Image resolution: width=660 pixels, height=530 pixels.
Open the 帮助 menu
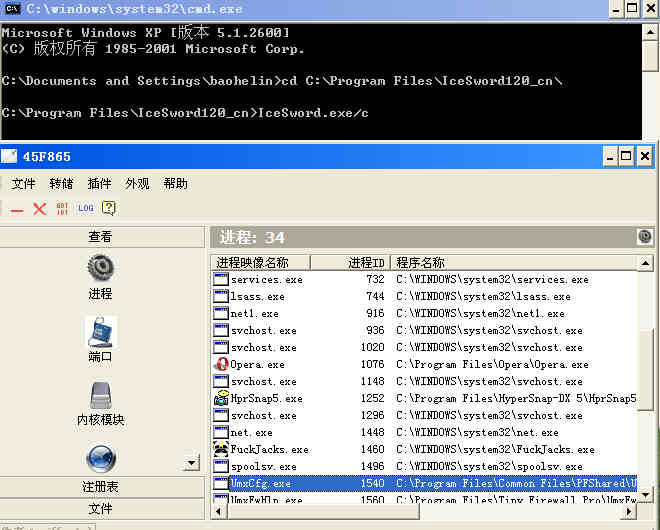click(x=176, y=184)
